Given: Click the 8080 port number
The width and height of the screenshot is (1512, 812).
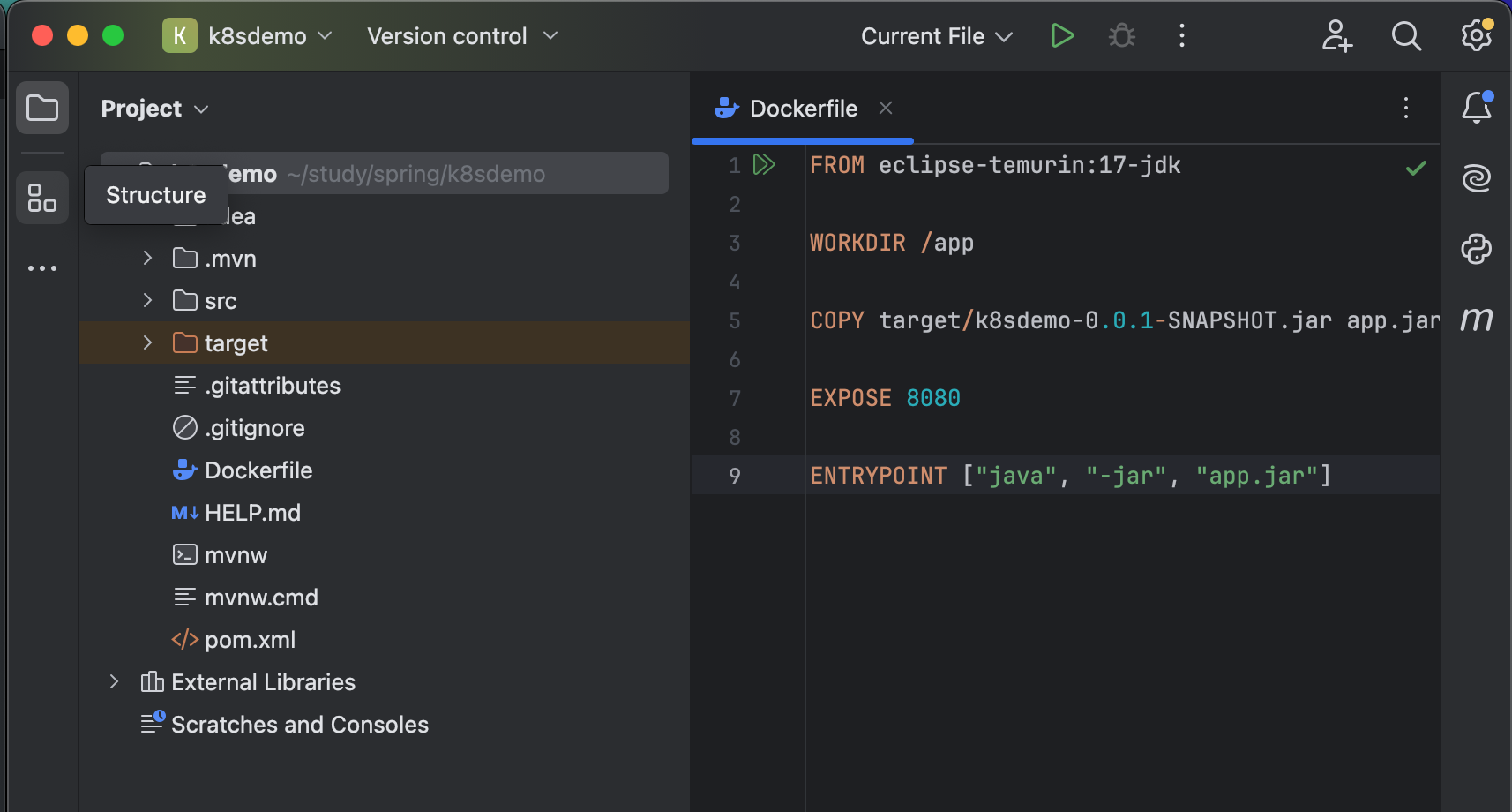Looking at the screenshot, I should pyautogui.click(x=933, y=398).
